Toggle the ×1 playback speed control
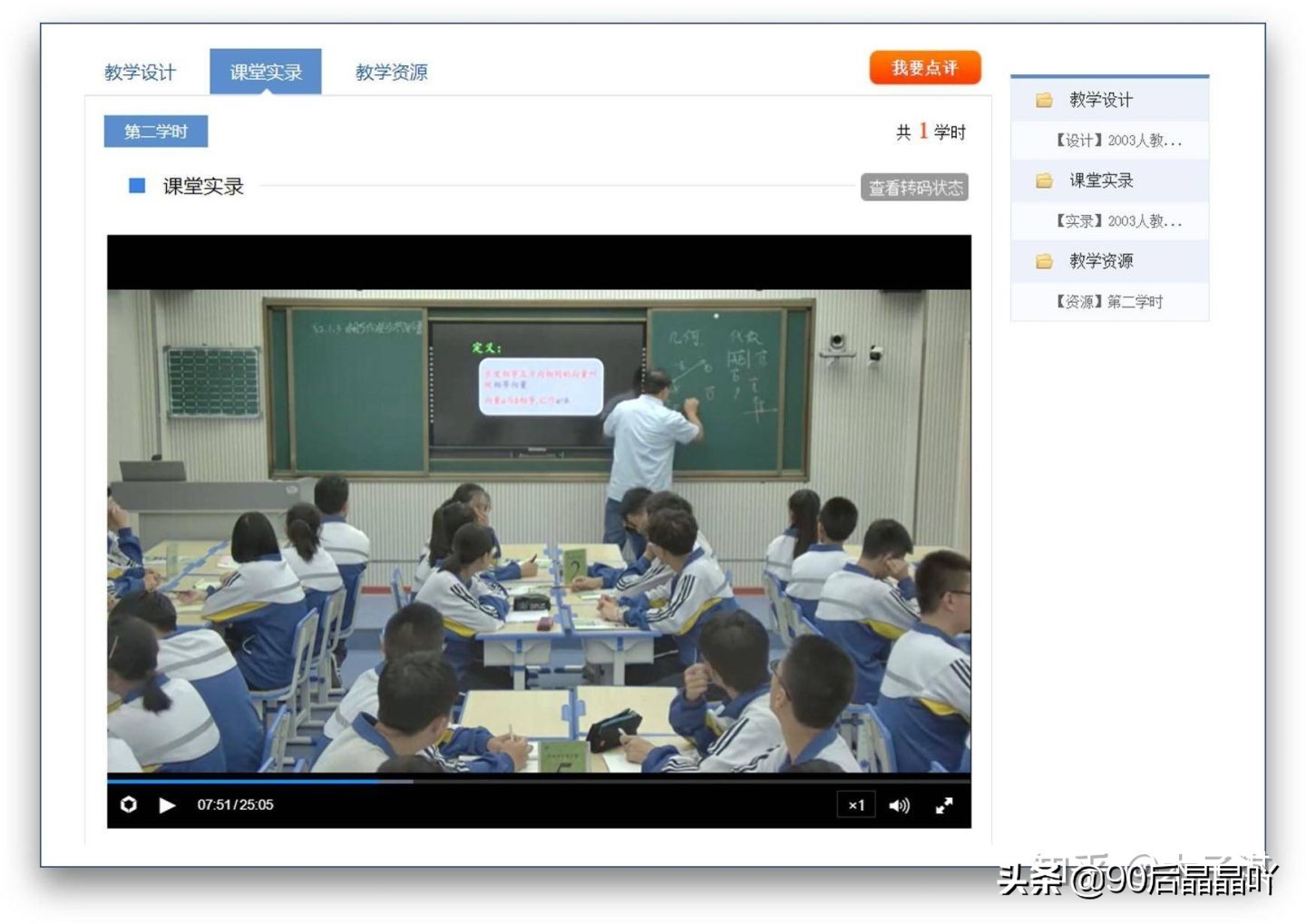Image resolution: width=1306 pixels, height=924 pixels. (855, 804)
